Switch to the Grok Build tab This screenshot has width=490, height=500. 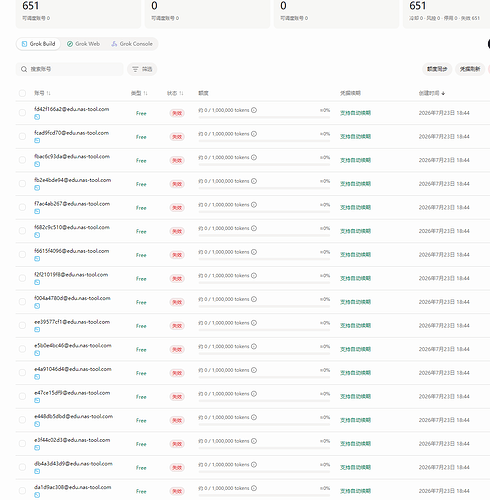click(38, 44)
